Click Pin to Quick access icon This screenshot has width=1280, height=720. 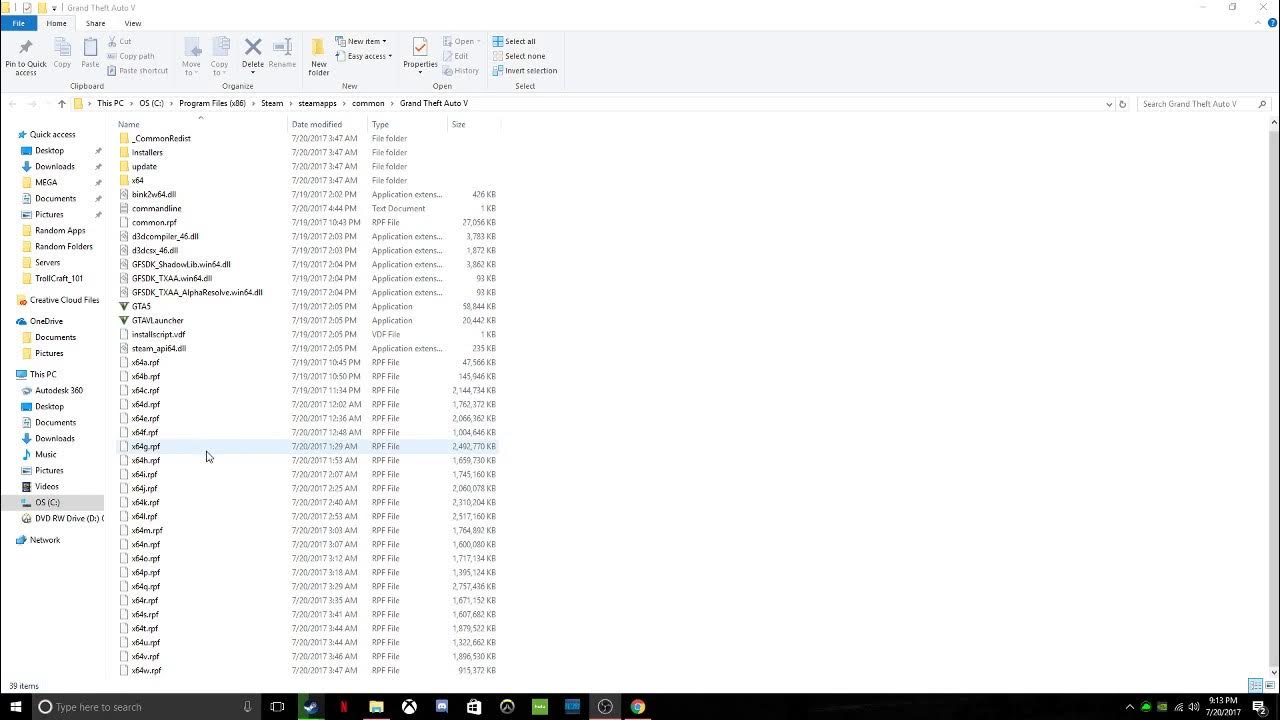[x=26, y=56]
